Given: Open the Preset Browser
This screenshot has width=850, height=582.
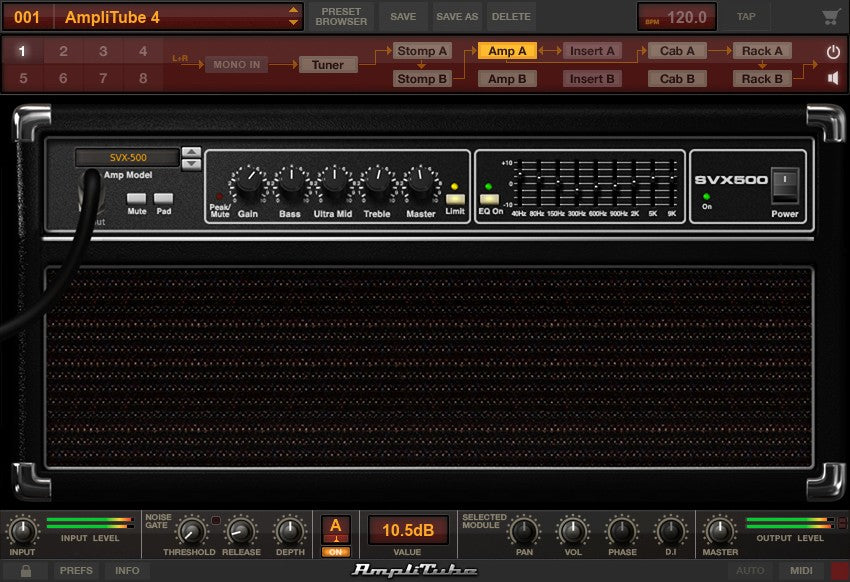Looking at the screenshot, I should pyautogui.click(x=340, y=16).
